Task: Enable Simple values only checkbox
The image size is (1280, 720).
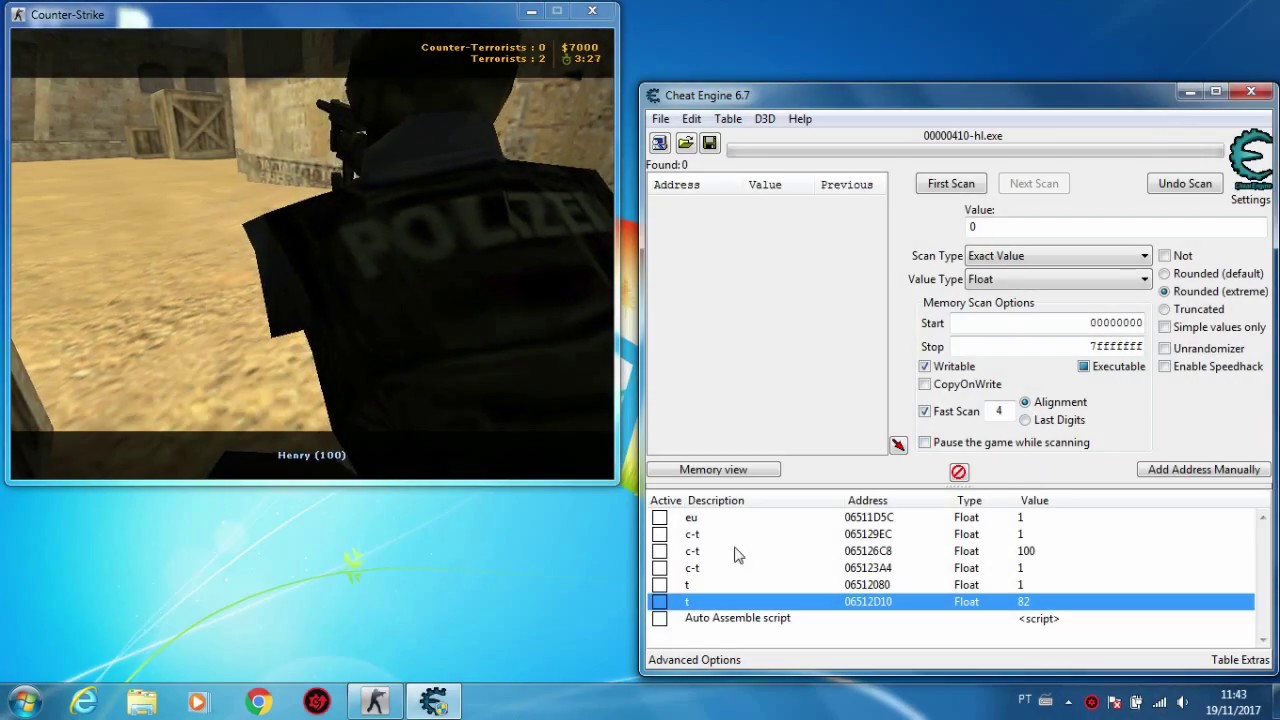Action: point(1164,327)
